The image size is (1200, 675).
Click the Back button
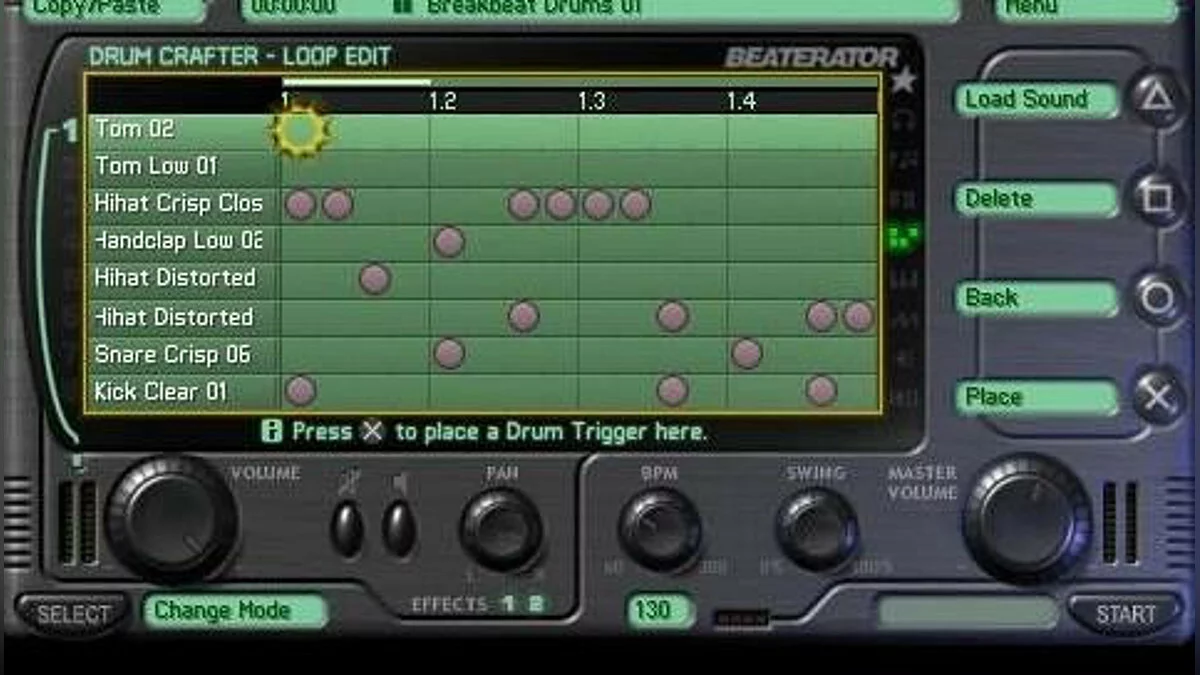(x=1037, y=298)
